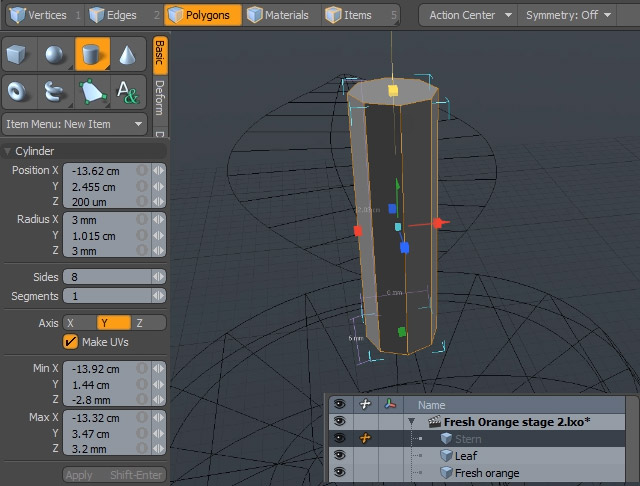
Task: Select the Torus primitive tool
Action: [x=20, y=92]
